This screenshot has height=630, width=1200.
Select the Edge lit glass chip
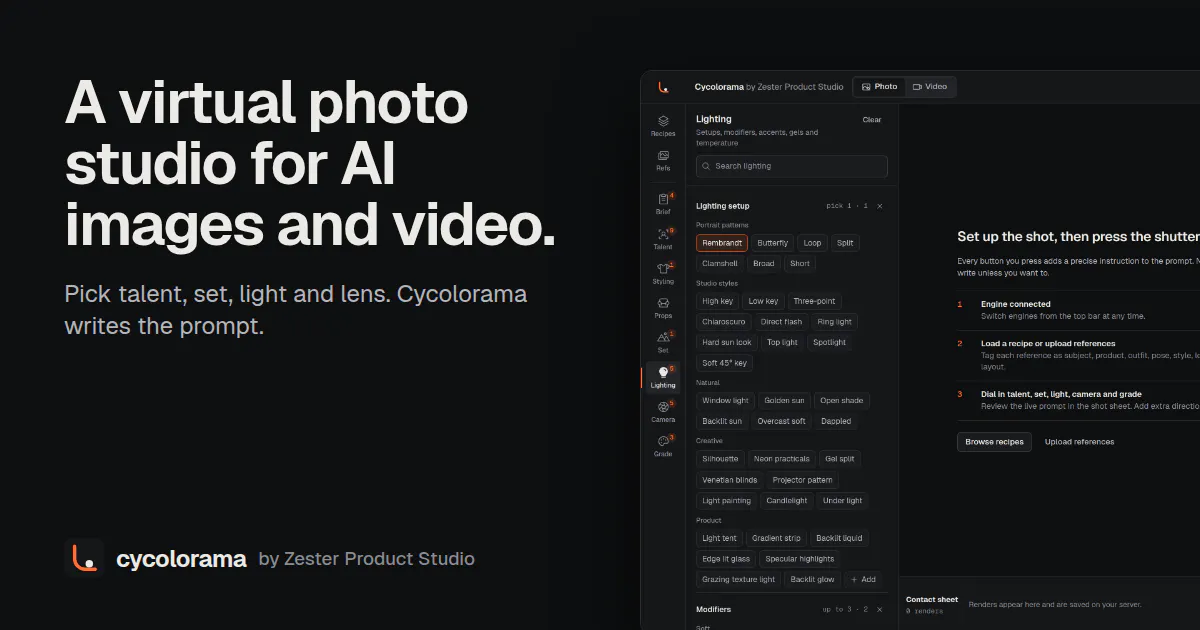[726, 559]
